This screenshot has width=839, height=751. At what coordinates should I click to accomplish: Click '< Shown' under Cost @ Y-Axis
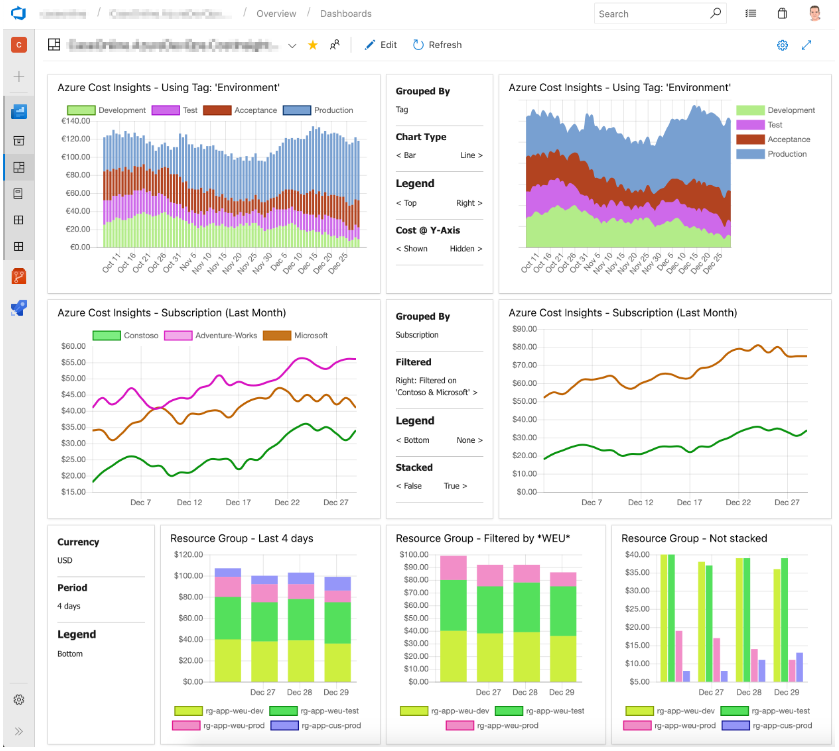(411, 249)
